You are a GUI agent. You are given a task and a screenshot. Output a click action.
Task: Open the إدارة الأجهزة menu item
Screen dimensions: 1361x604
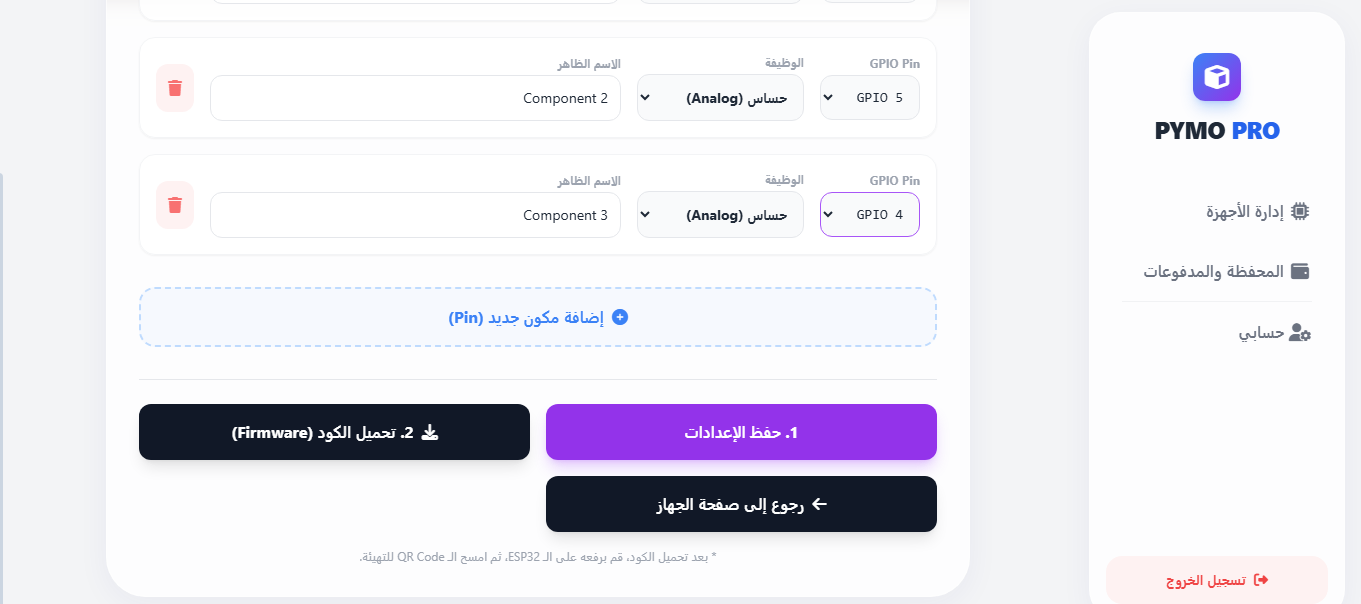pyautogui.click(x=1245, y=212)
